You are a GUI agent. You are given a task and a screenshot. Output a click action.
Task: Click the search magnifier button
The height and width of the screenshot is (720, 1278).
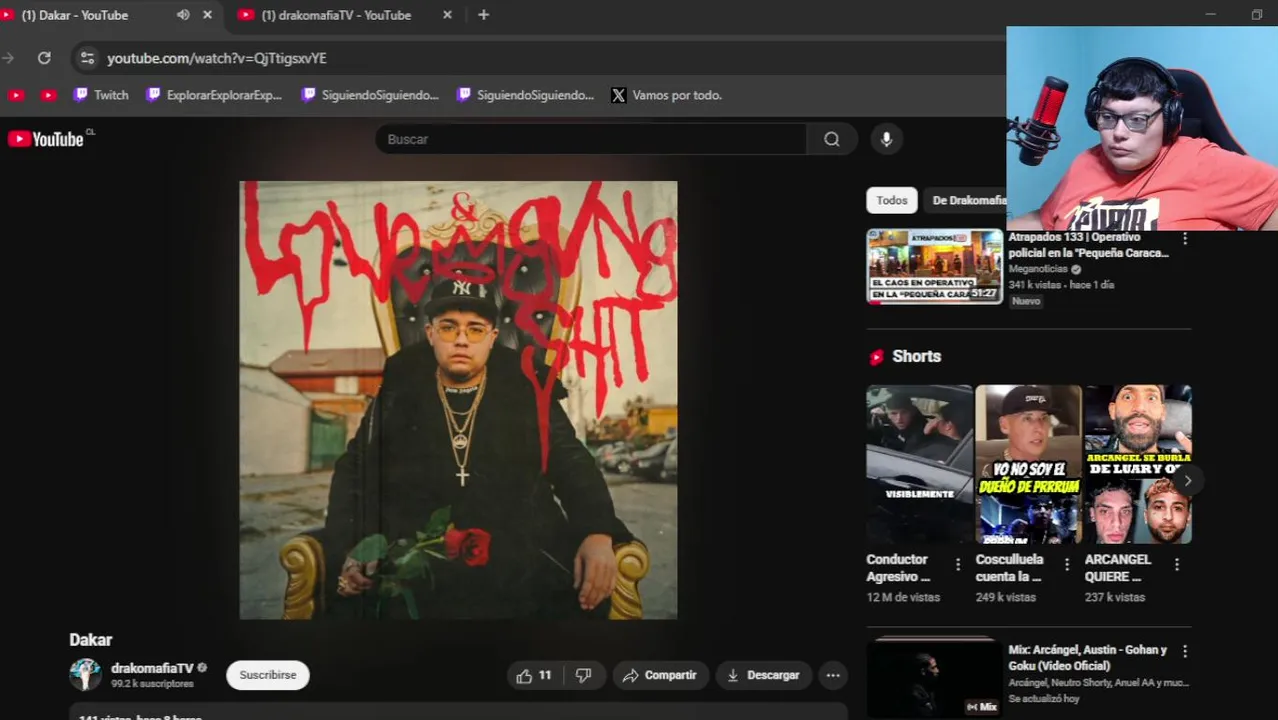832,139
